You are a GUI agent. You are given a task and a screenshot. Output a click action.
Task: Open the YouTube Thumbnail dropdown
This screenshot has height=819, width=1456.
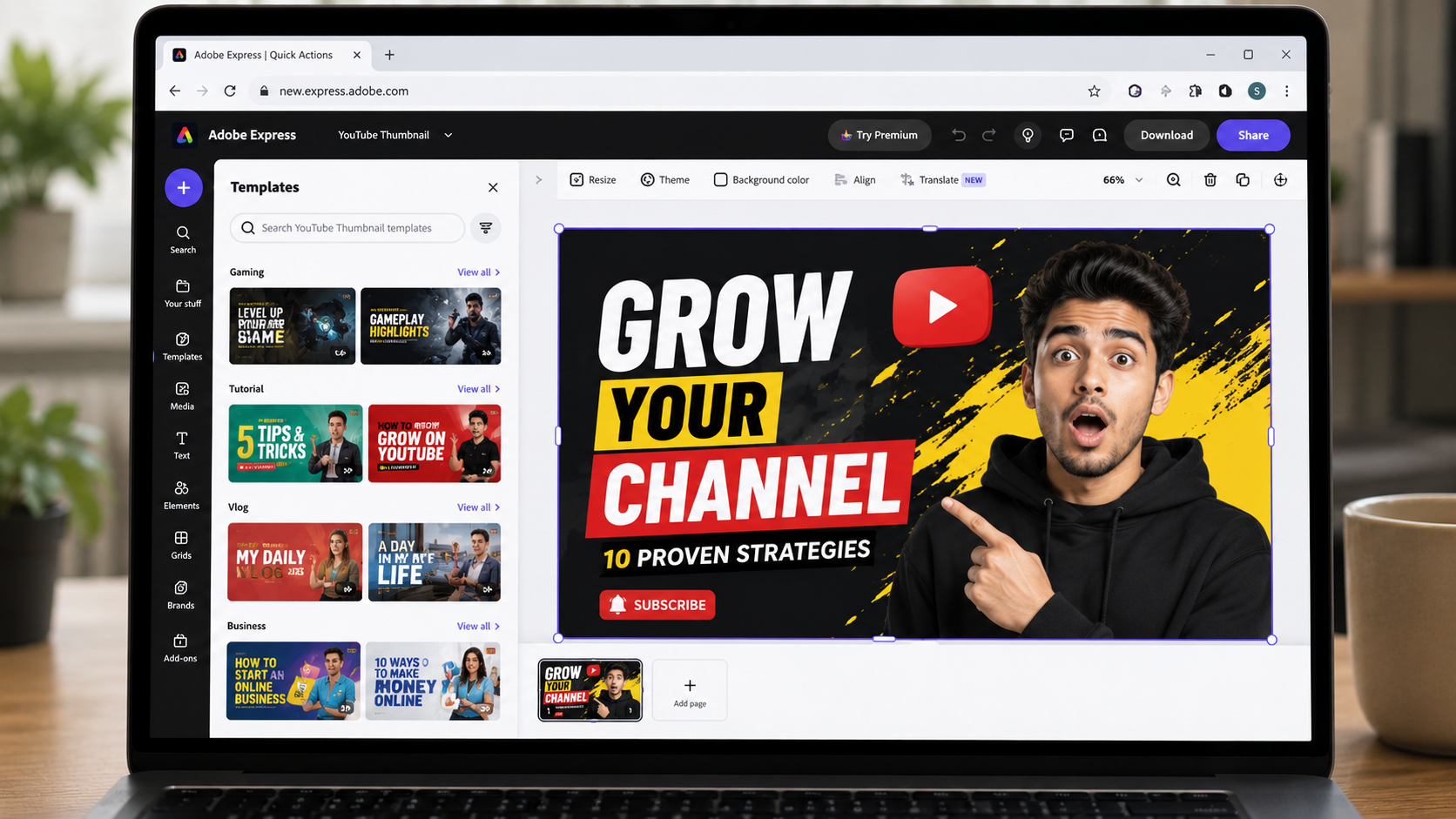(x=394, y=135)
